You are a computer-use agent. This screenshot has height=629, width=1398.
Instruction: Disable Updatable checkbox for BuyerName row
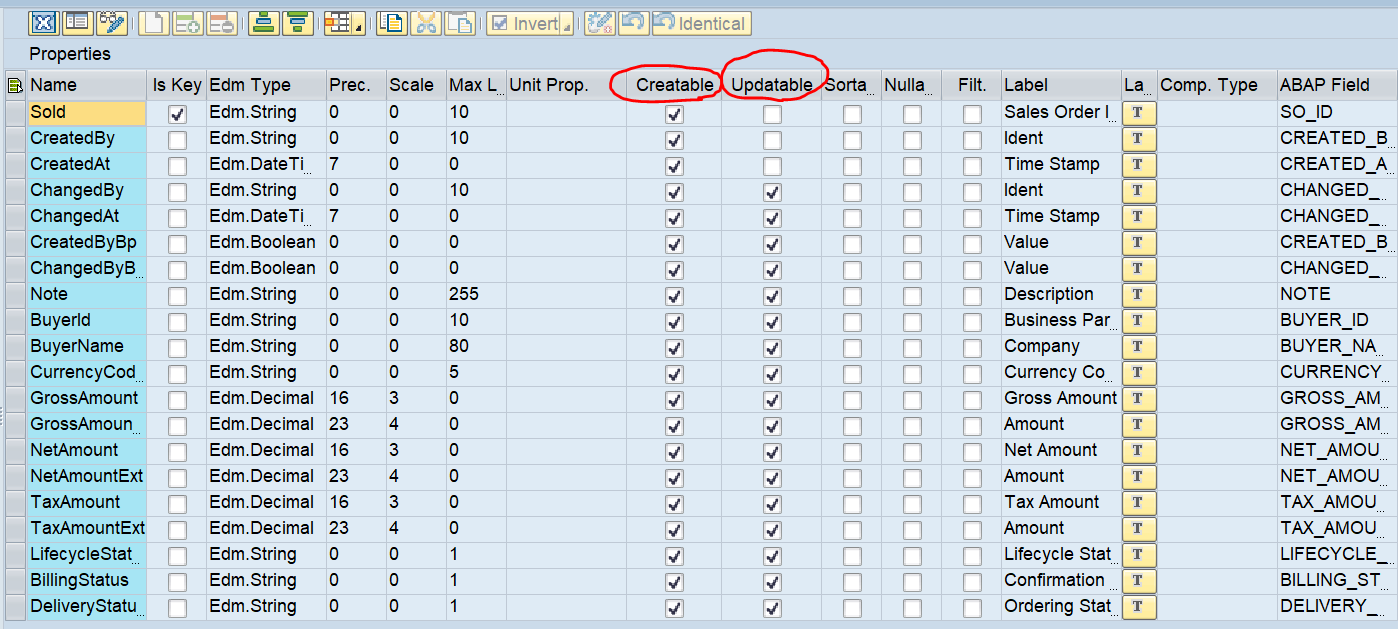pyautogui.click(x=772, y=347)
